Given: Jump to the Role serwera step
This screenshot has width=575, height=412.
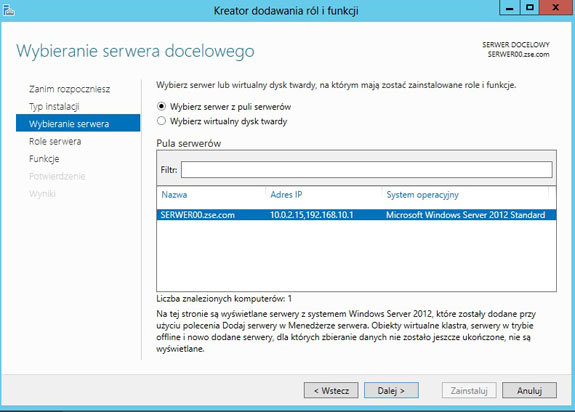Looking at the screenshot, I should tap(55, 141).
